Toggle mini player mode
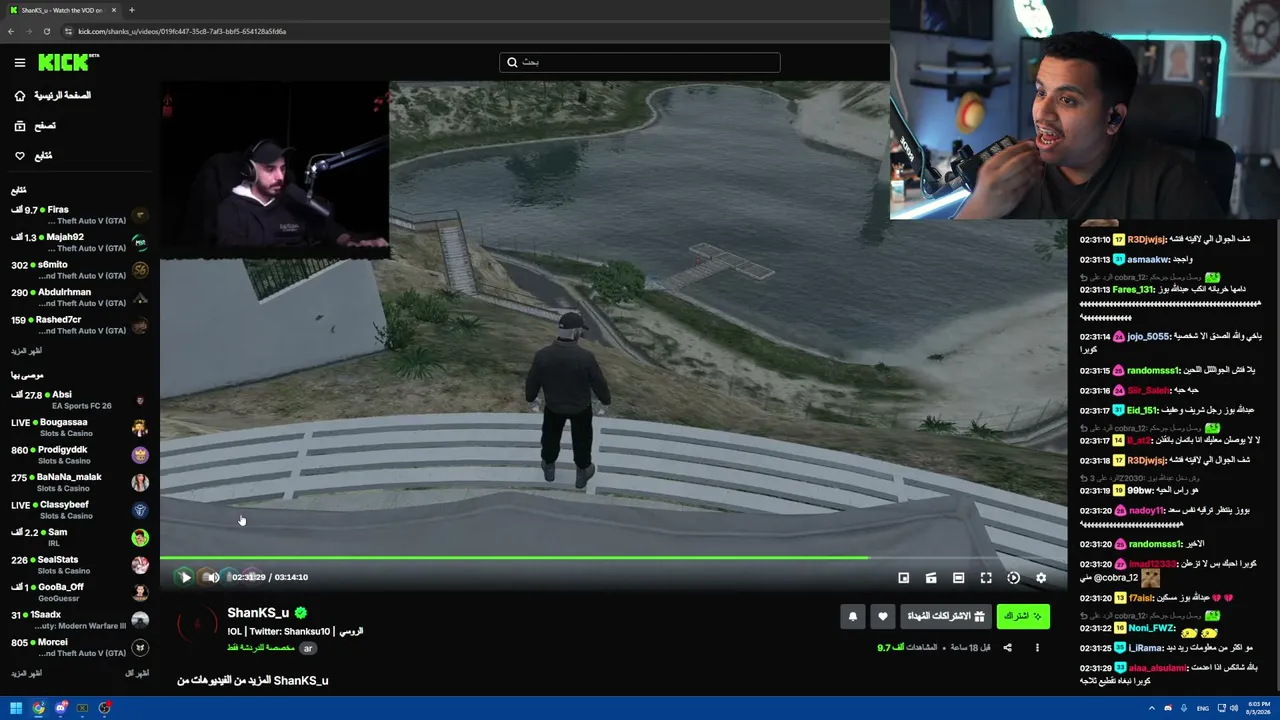The image size is (1280, 720). pyautogui.click(x=904, y=578)
